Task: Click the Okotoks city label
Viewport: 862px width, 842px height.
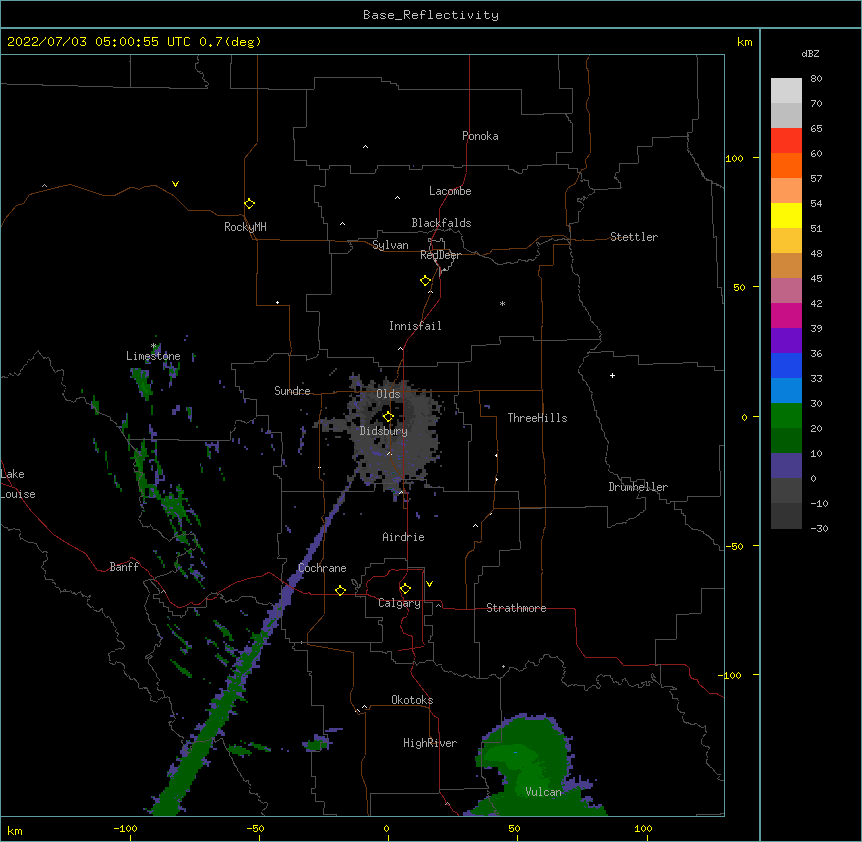Action: (412, 700)
